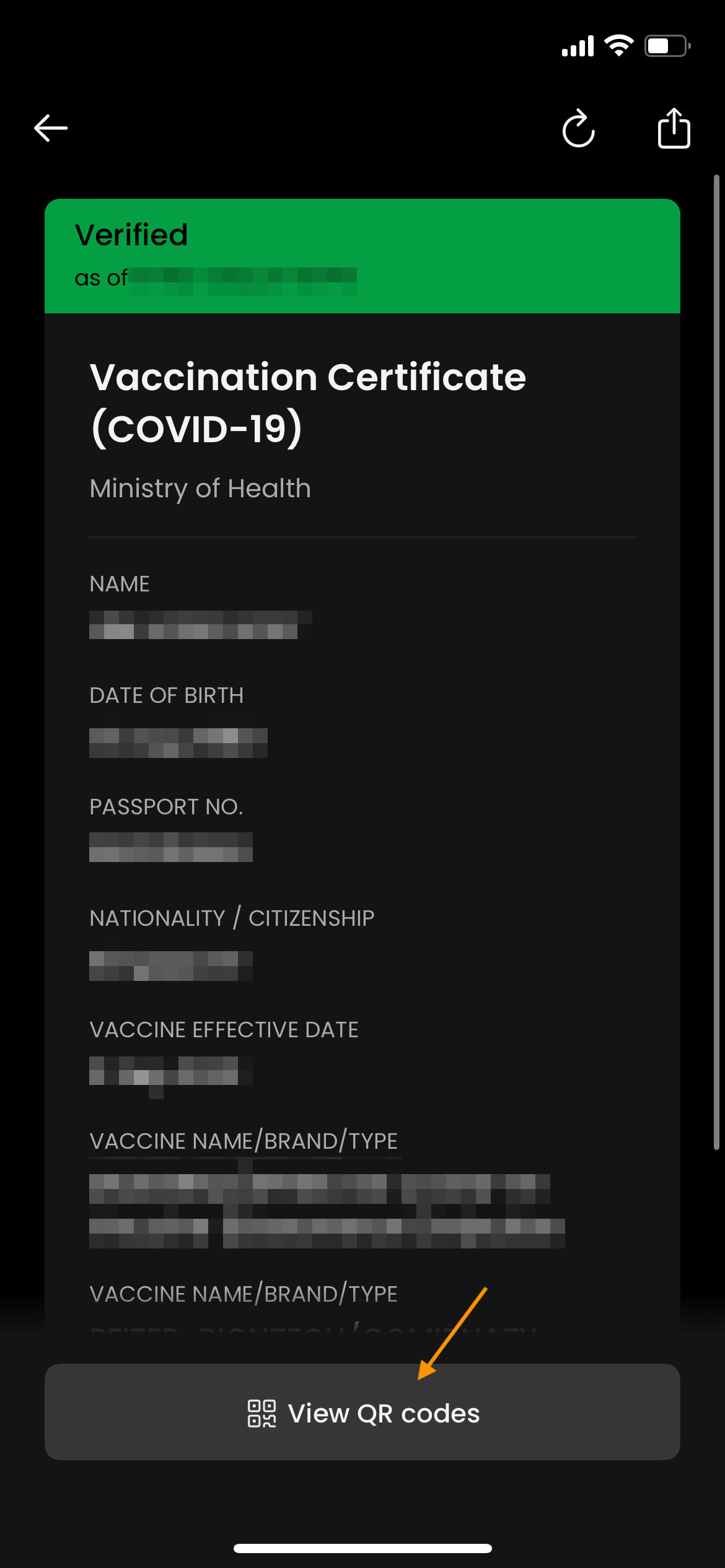
Task: Select the blurred date of birth value
Action: pos(178,743)
